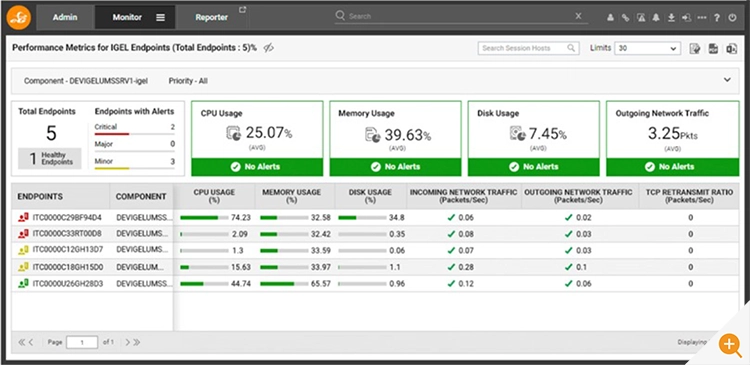
Task: Click the Disk Usage card chart icon
Action: coord(517,133)
